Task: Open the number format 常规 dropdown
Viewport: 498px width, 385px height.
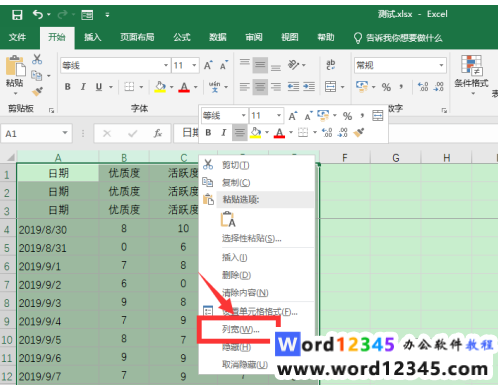Action: [x=441, y=65]
